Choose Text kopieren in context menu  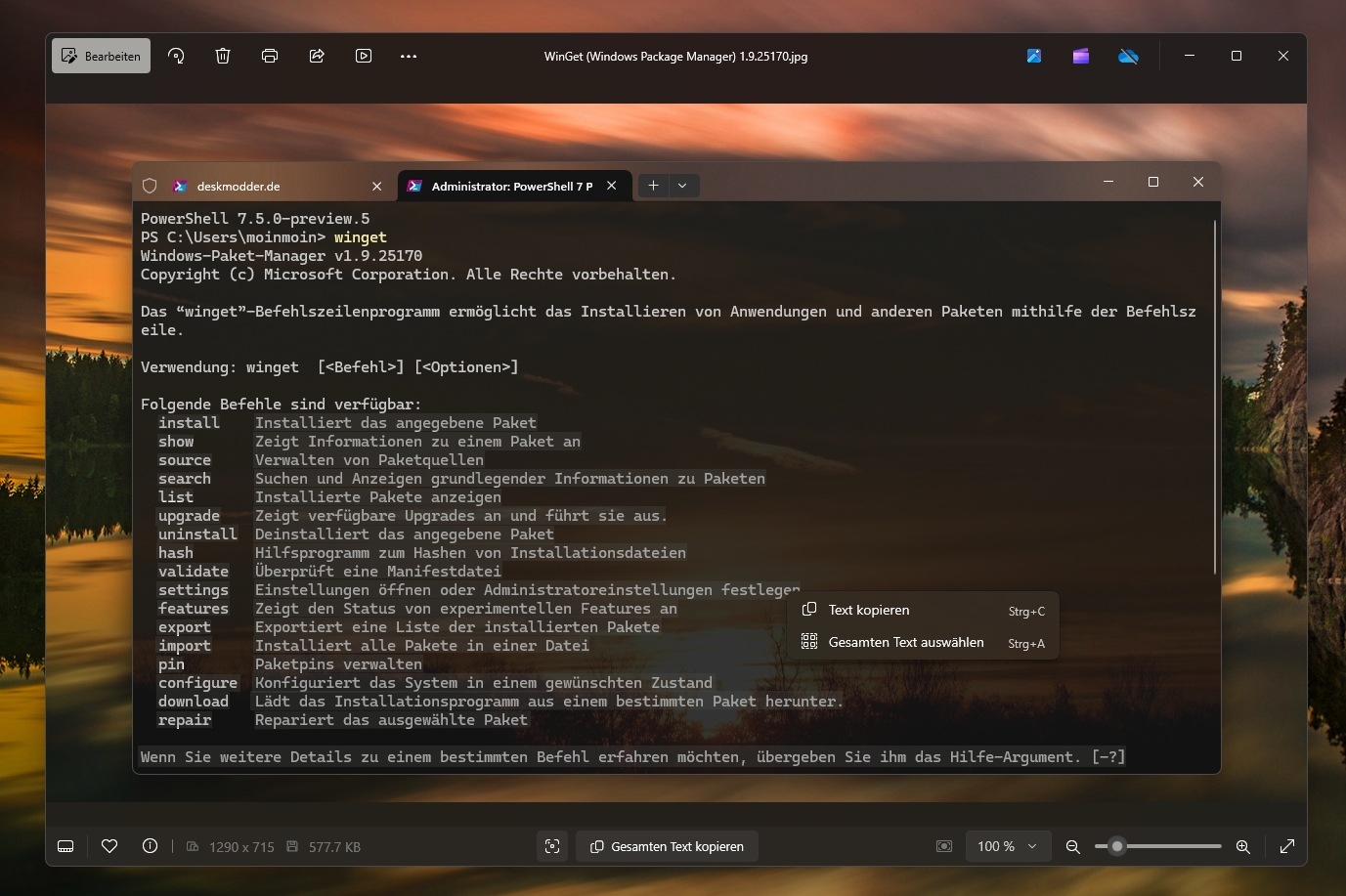pyautogui.click(x=923, y=610)
